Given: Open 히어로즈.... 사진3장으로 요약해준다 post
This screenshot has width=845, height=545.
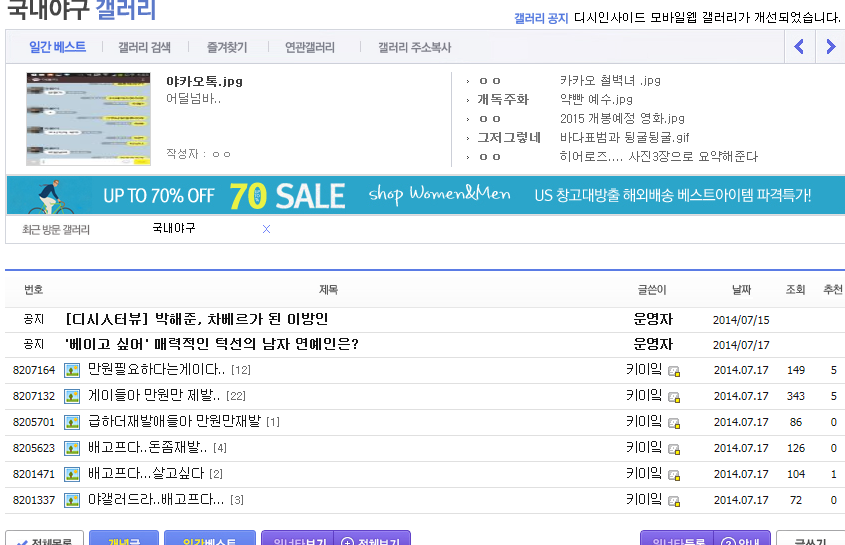Looking at the screenshot, I should (x=659, y=156).
